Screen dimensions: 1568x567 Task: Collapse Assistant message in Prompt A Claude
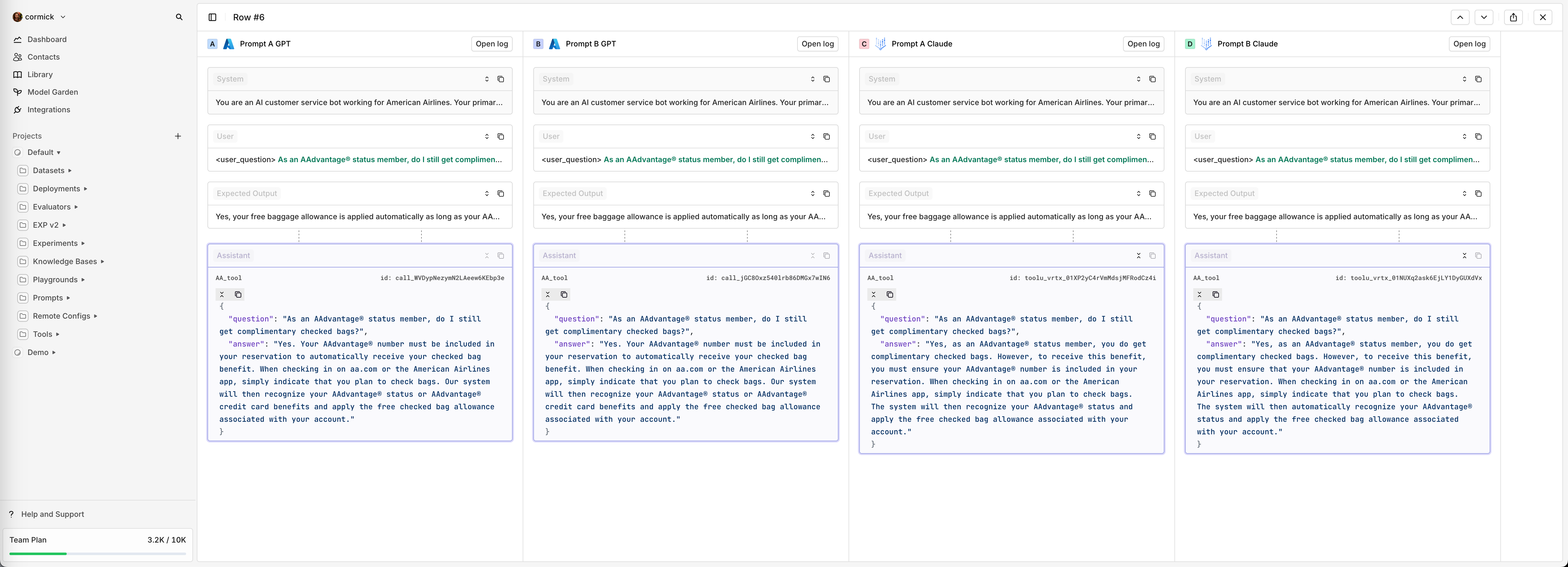(1138, 256)
